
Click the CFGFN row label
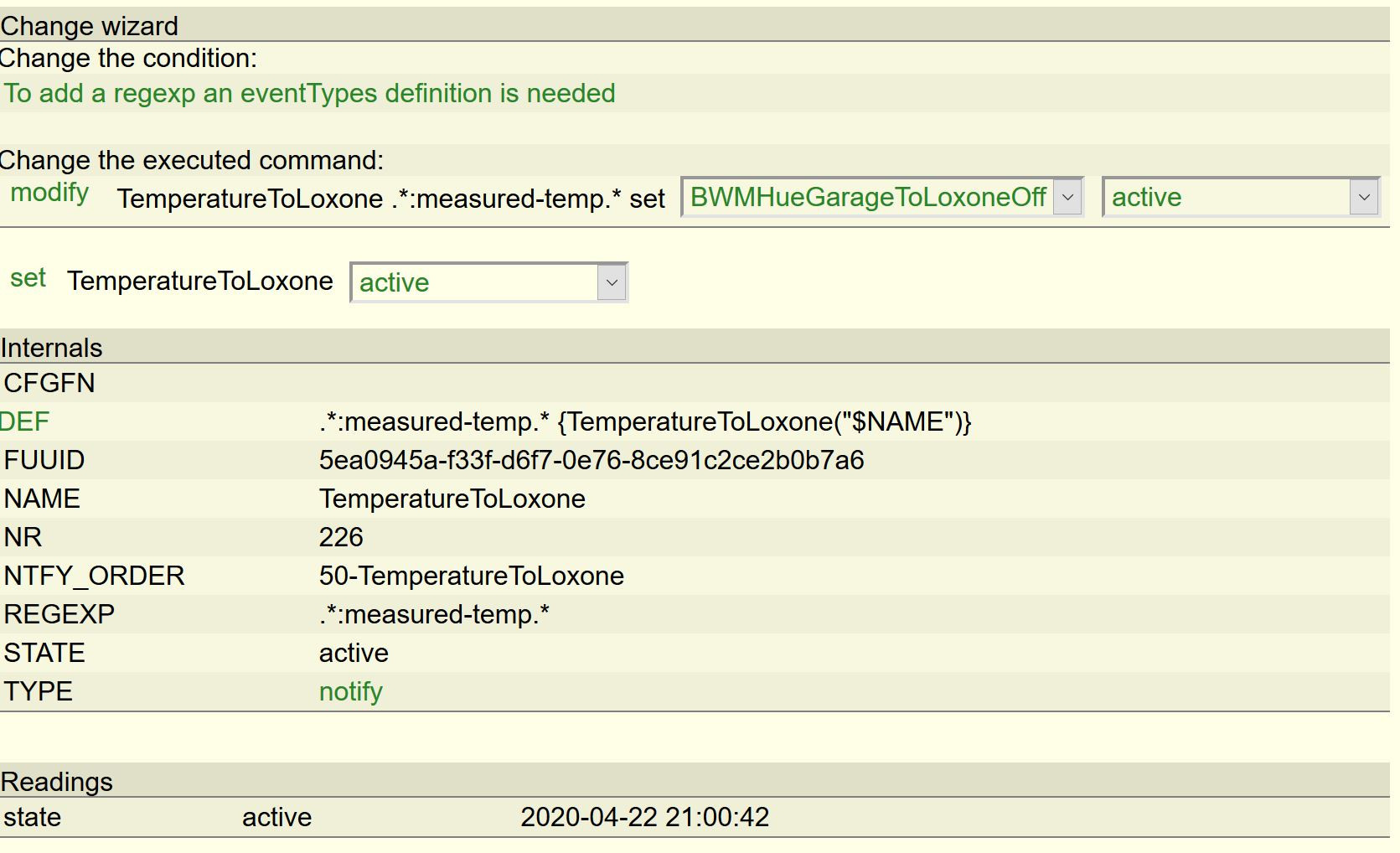point(49,383)
